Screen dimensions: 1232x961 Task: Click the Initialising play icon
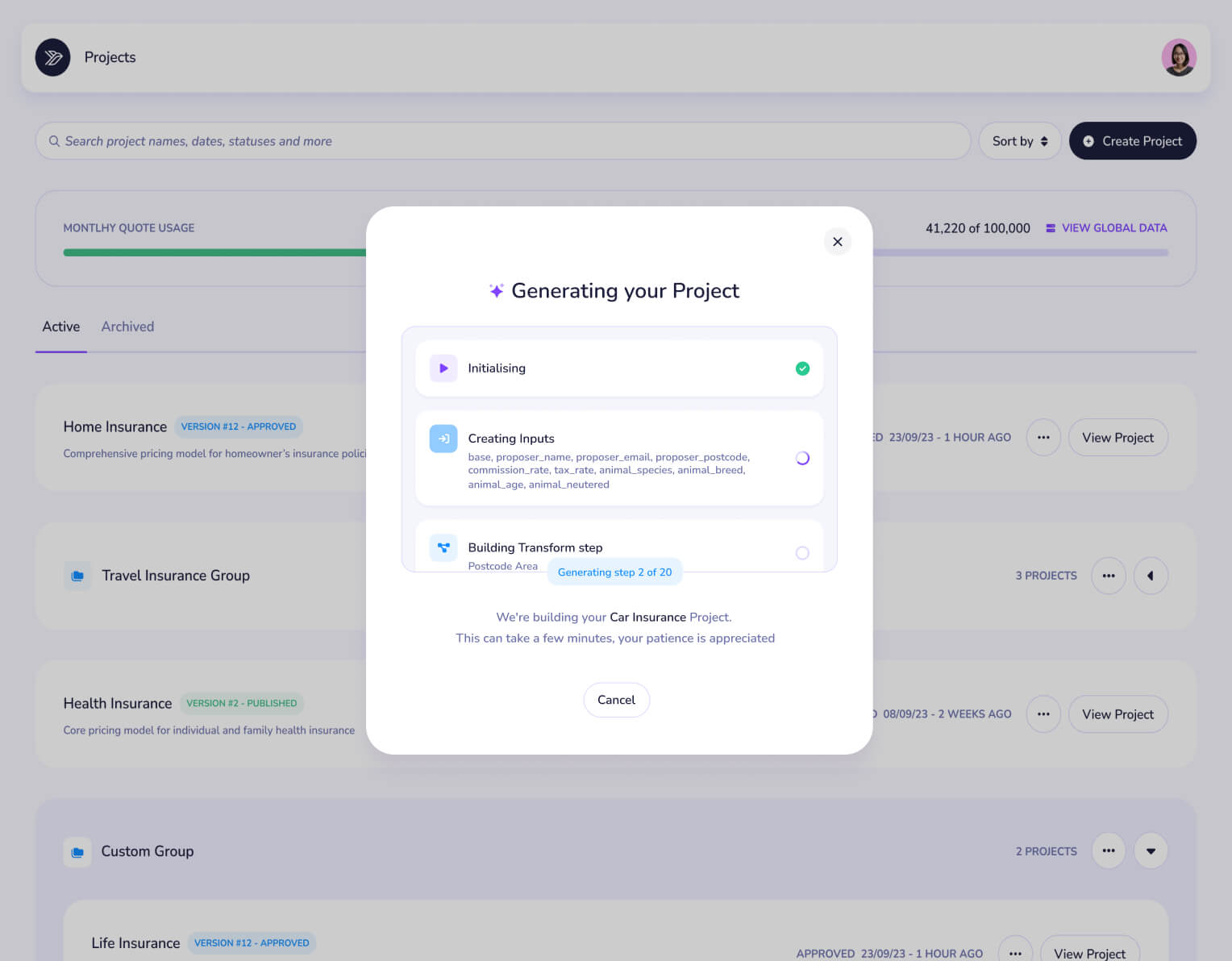443,368
